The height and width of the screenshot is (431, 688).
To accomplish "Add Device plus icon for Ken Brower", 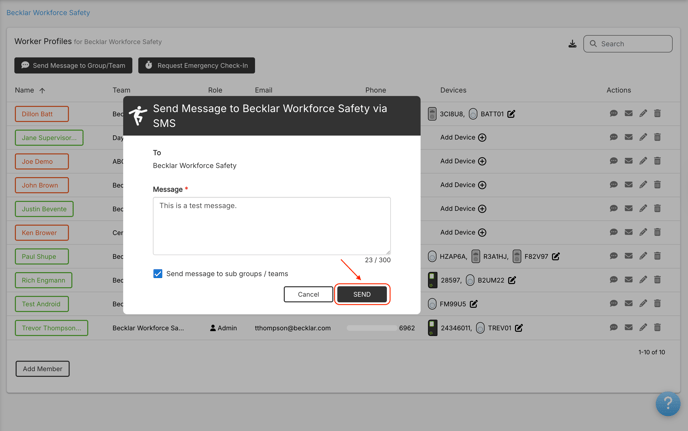I will coord(482,232).
